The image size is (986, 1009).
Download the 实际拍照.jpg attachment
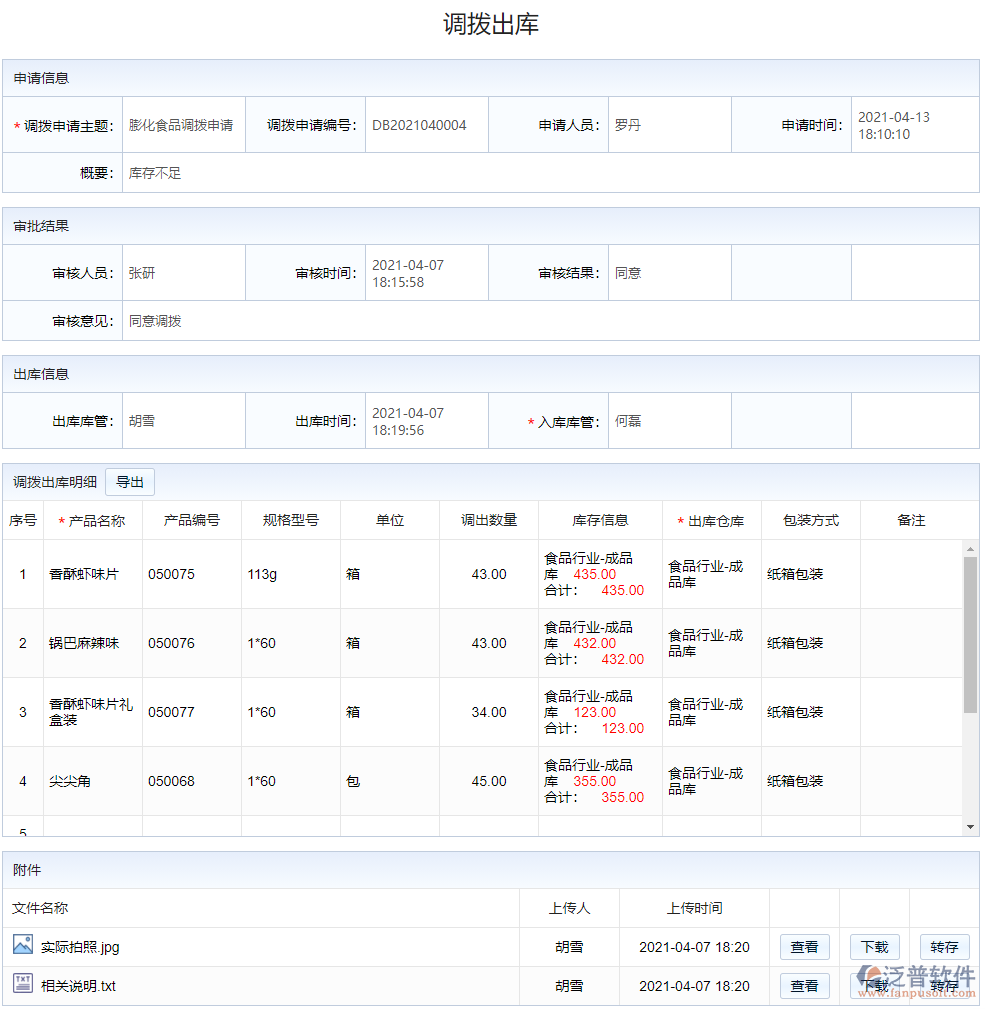coord(874,947)
